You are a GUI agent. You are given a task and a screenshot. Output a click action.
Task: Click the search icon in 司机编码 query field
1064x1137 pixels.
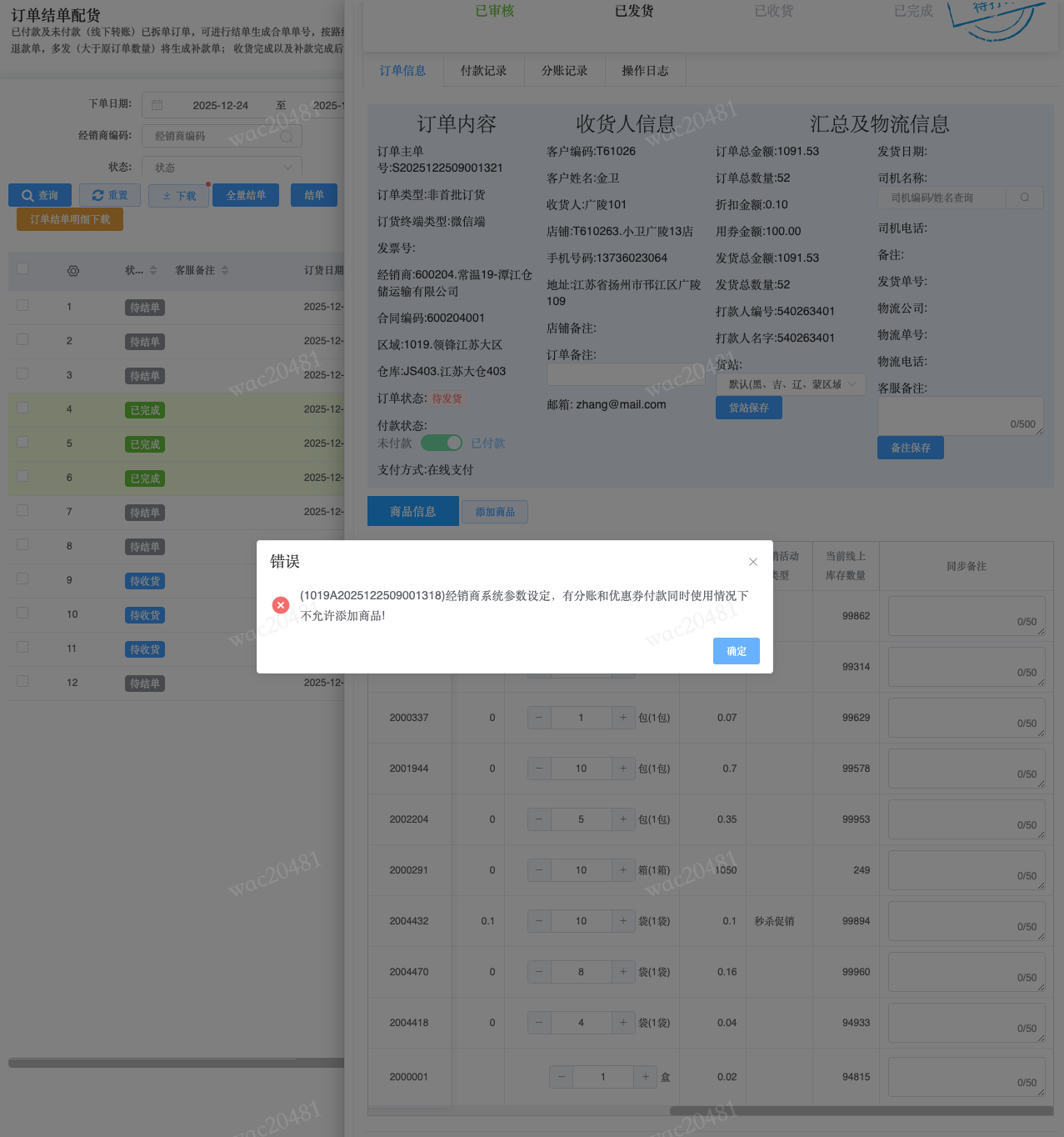[1025, 198]
